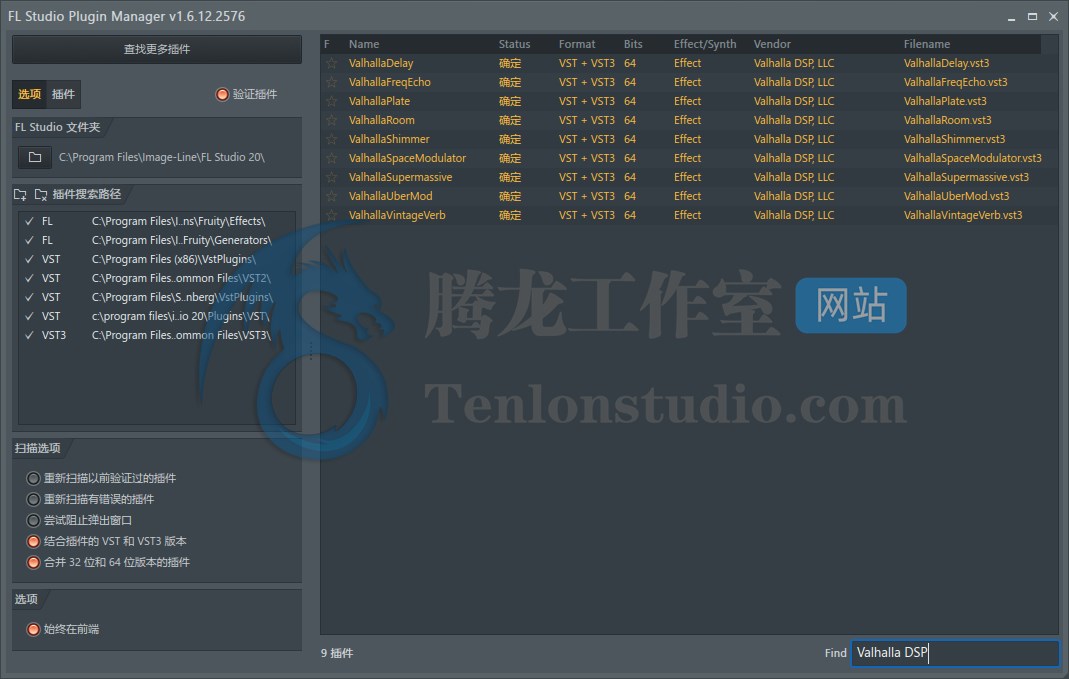Favorite star for ValhallaSupermassive
This screenshot has height=679, width=1069.
pyautogui.click(x=331, y=177)
